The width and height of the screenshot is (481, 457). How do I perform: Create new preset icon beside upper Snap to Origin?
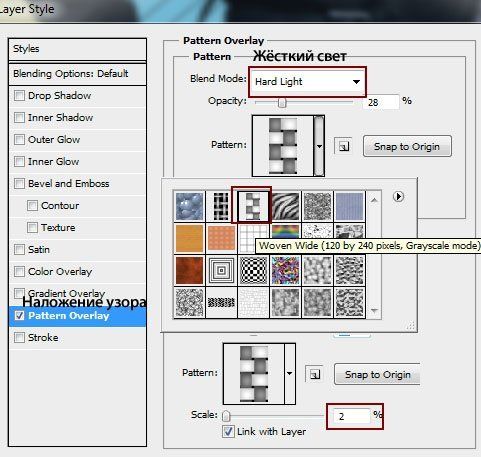coord(343,146)
